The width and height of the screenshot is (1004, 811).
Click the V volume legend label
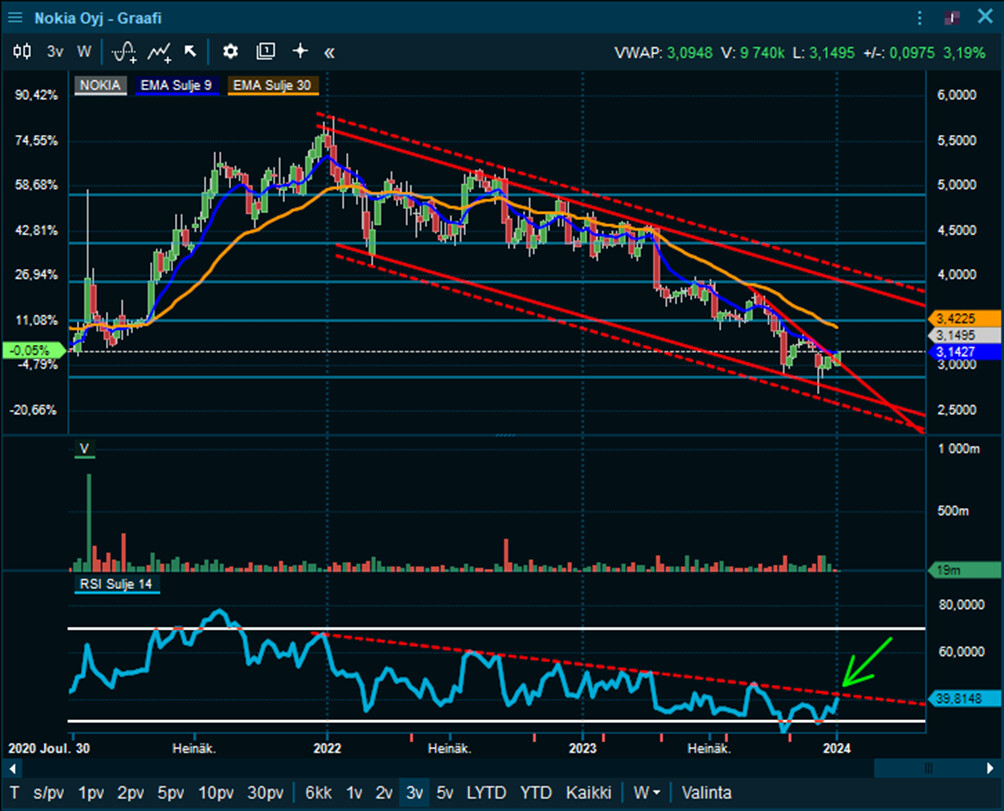click(84, 449)
